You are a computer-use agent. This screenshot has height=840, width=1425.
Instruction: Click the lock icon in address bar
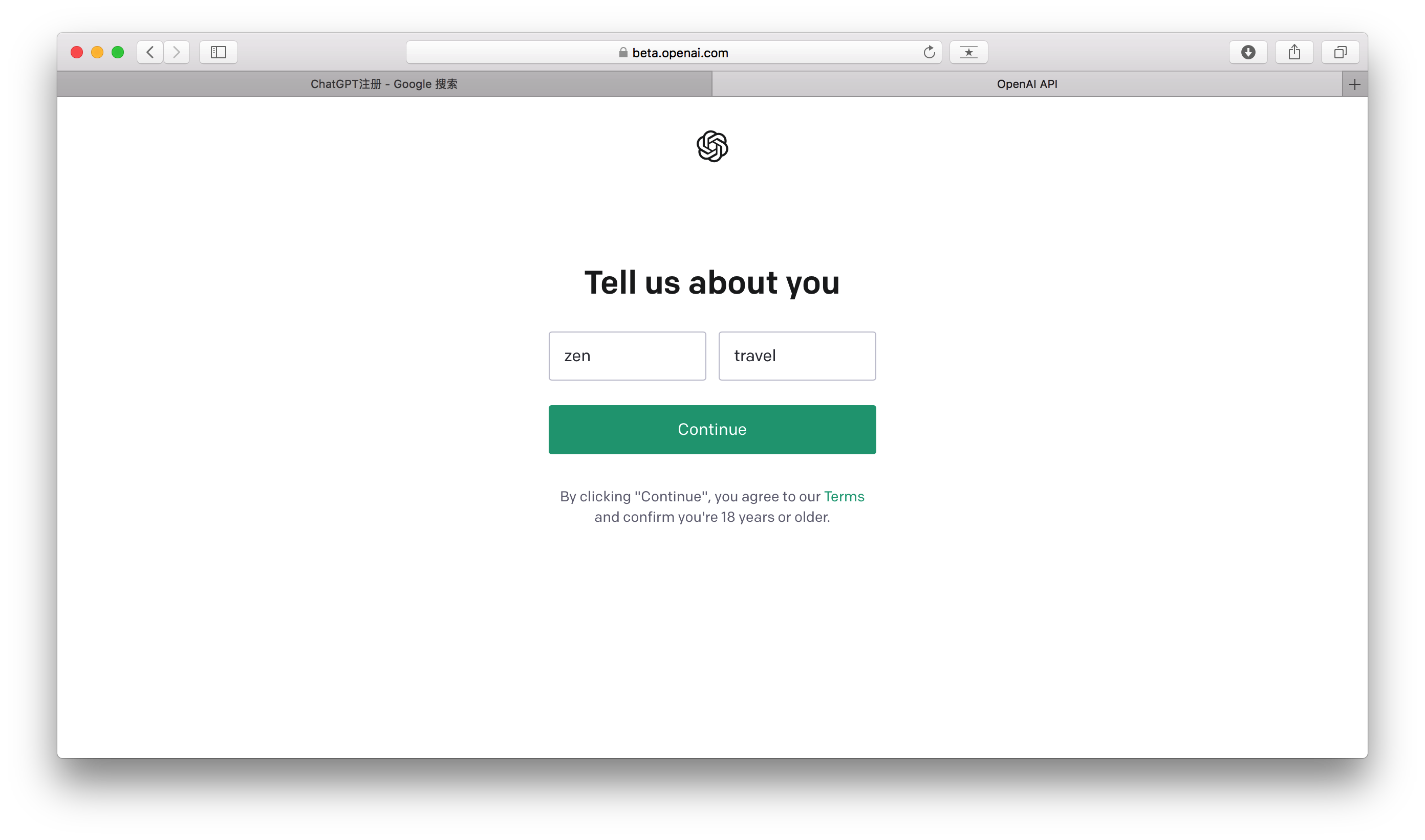point(623,52)
